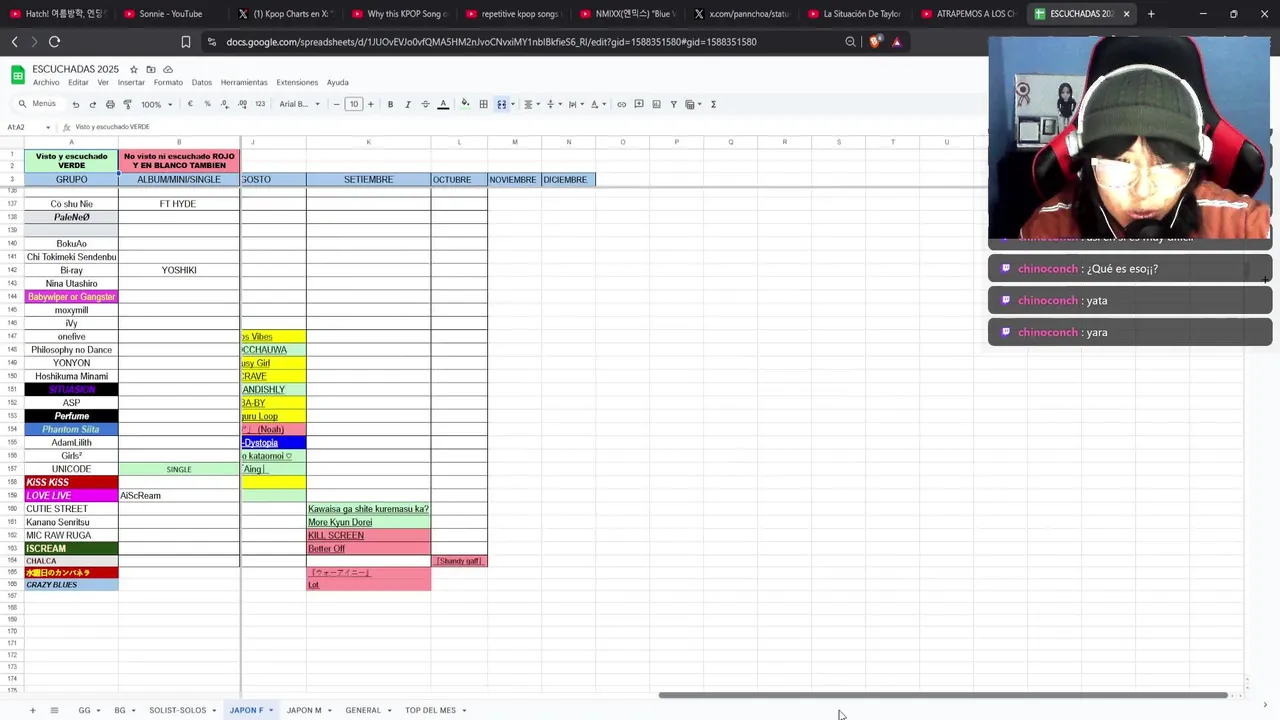Click the merge cells icon
This screenshot has height=720, width=1280.
[502, 104]
